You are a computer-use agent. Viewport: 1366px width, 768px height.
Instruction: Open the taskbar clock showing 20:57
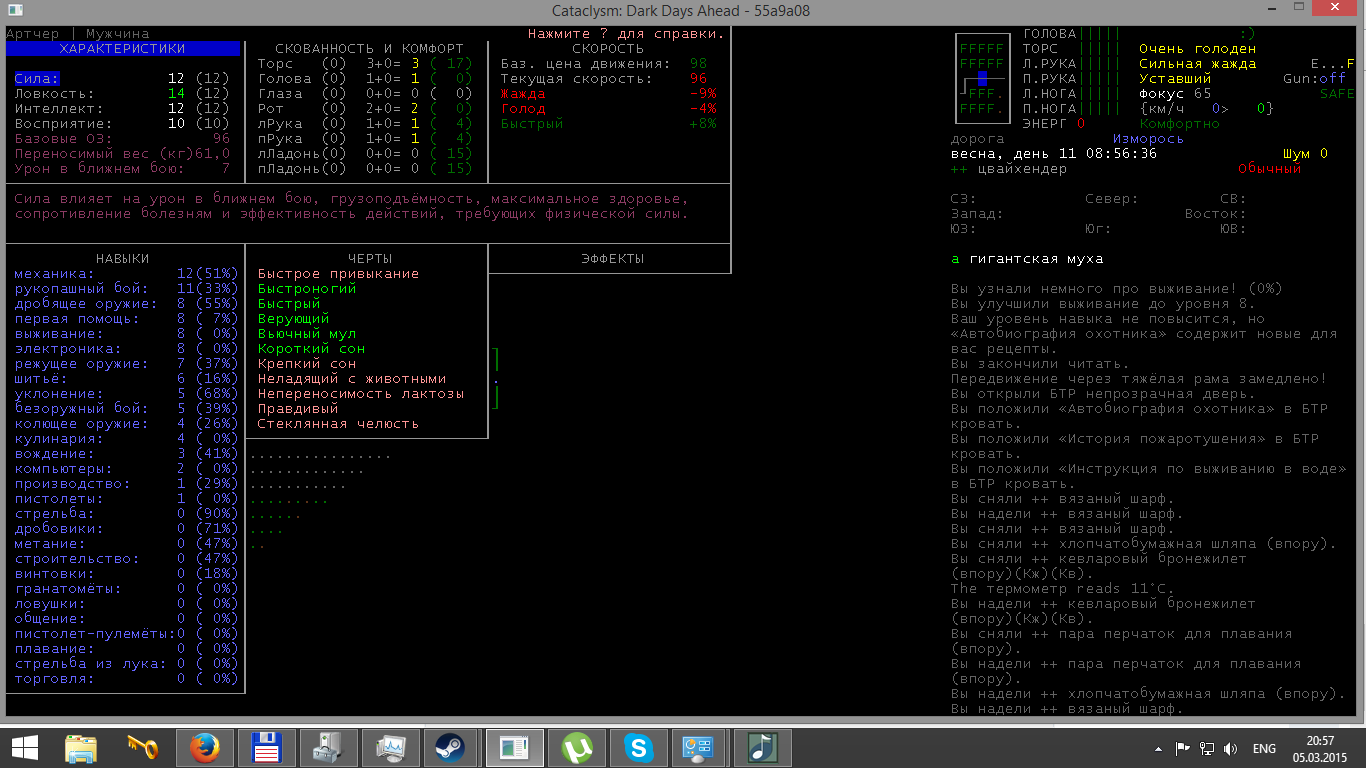1320,748
